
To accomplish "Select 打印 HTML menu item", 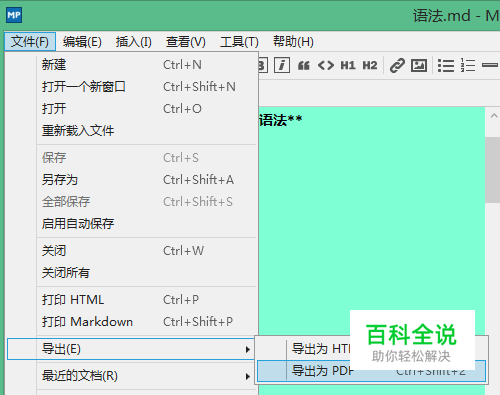I will [147, 300].
